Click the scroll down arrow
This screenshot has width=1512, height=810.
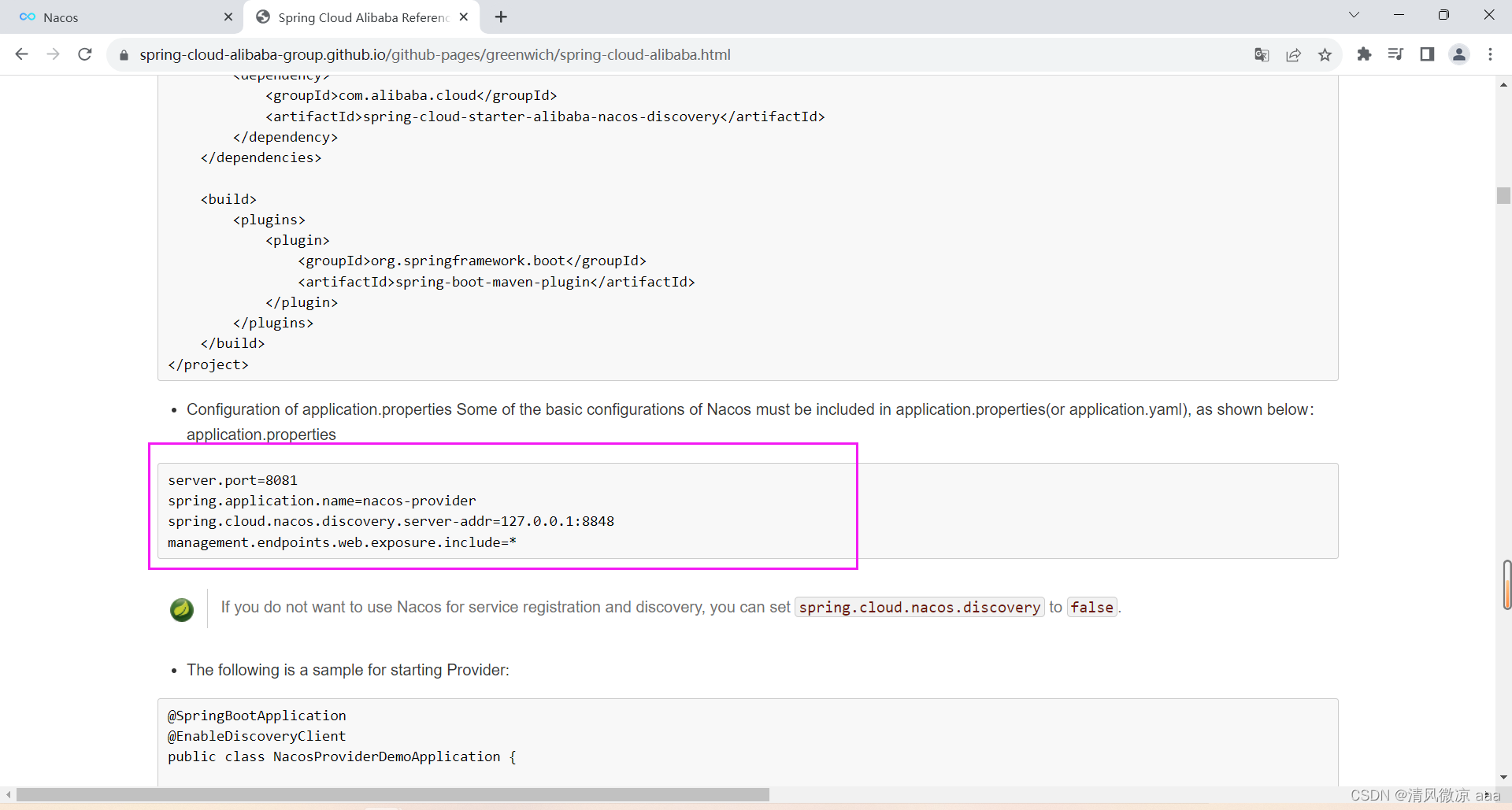[1503, 777]
